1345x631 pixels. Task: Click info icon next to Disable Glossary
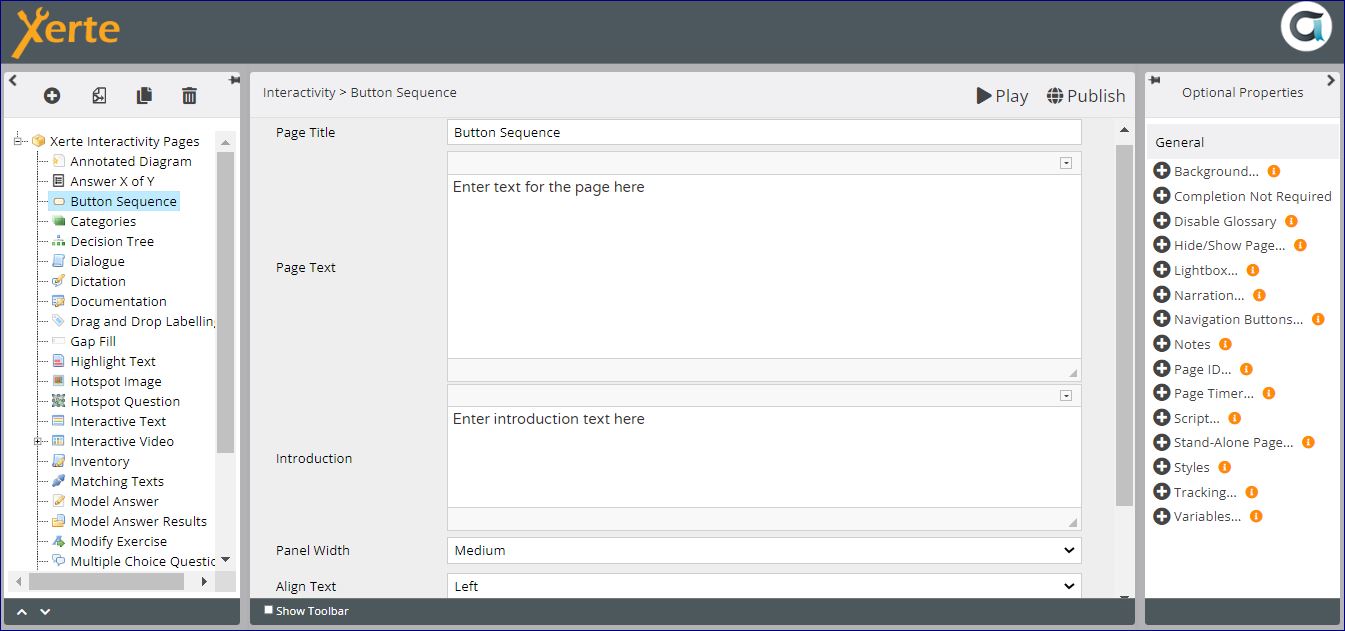(x=1291, y=221)
